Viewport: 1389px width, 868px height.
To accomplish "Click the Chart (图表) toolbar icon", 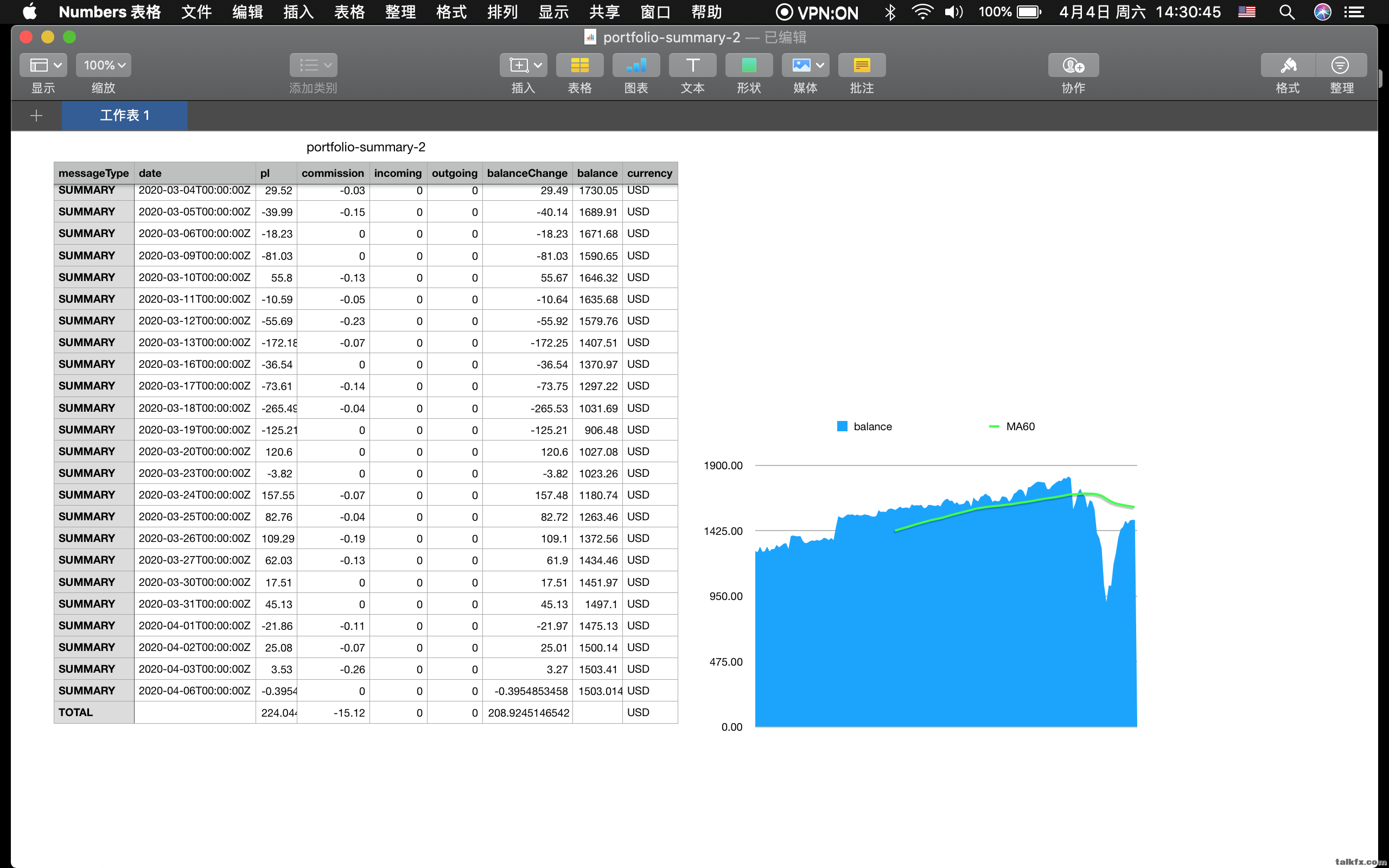I will pyautogui.click(x=636, y=65).
